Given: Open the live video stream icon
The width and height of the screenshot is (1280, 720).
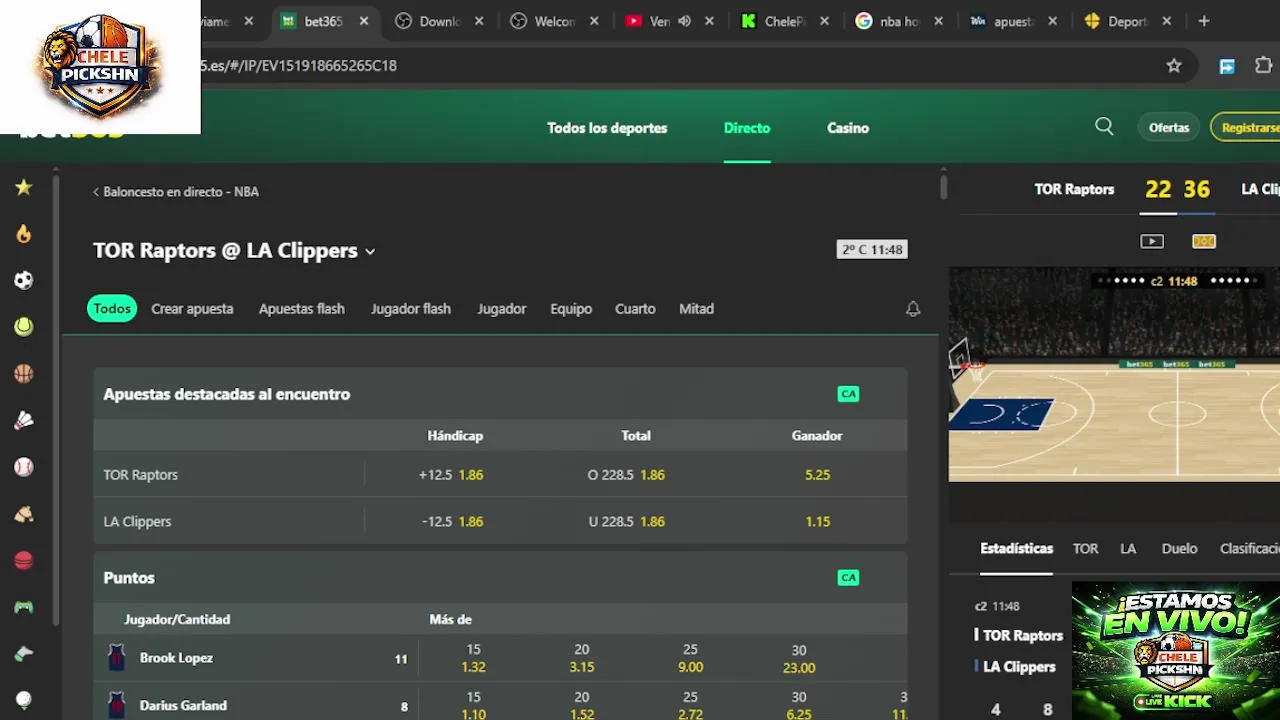Looking at the screenshot, I should click(x=1152, y=241).
